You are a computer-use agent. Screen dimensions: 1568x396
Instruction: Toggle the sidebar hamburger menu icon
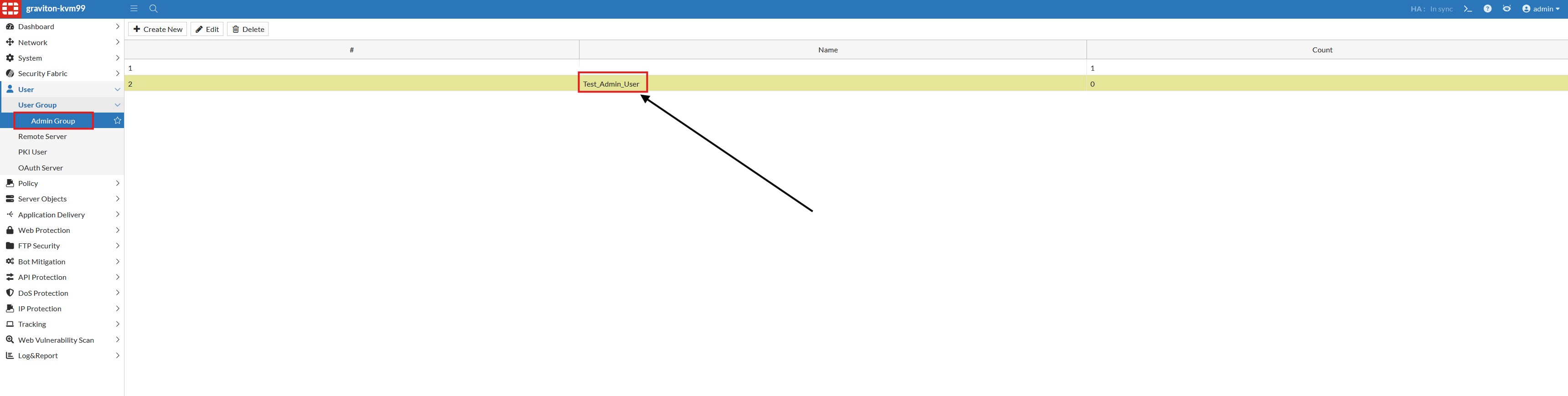[134, 9]
